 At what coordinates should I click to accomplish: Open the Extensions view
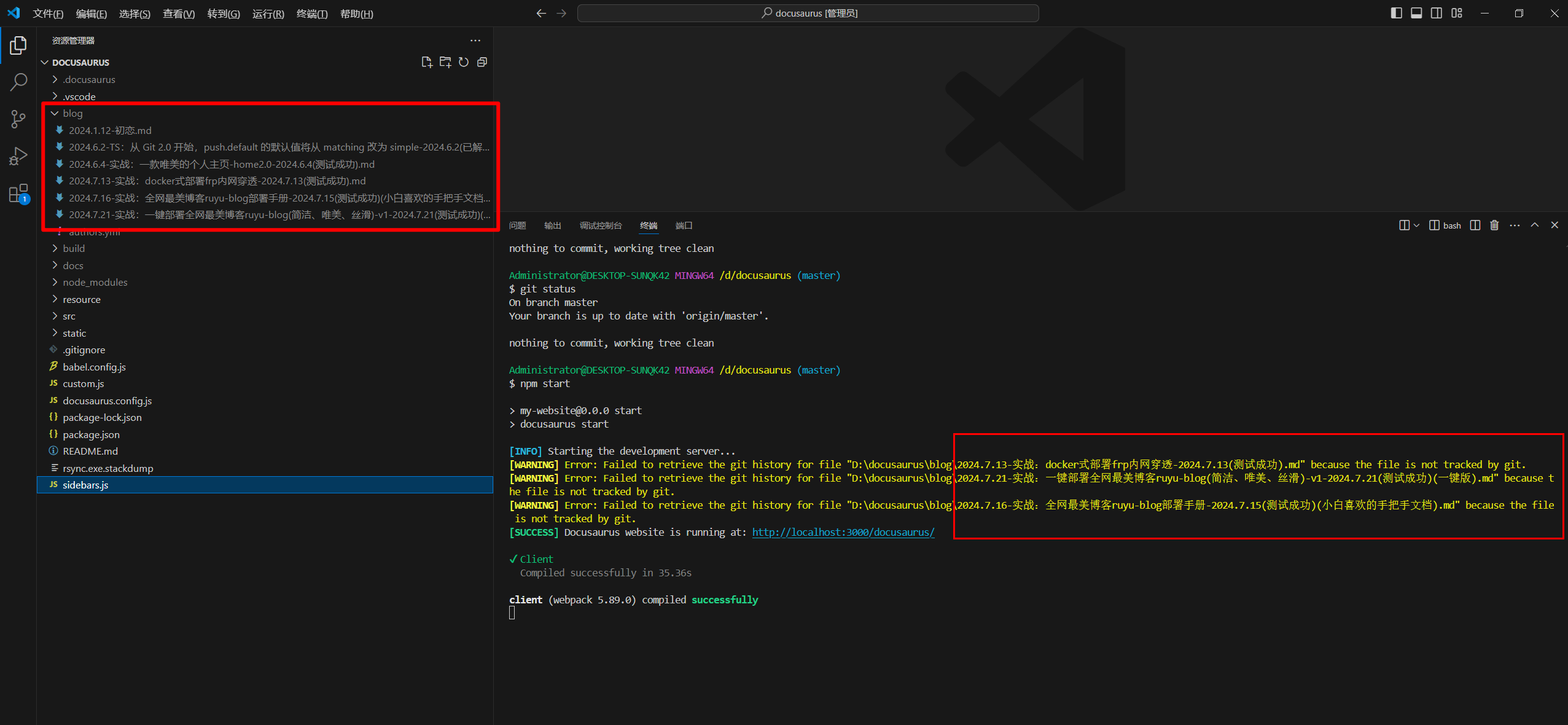(x=18, y=194)
